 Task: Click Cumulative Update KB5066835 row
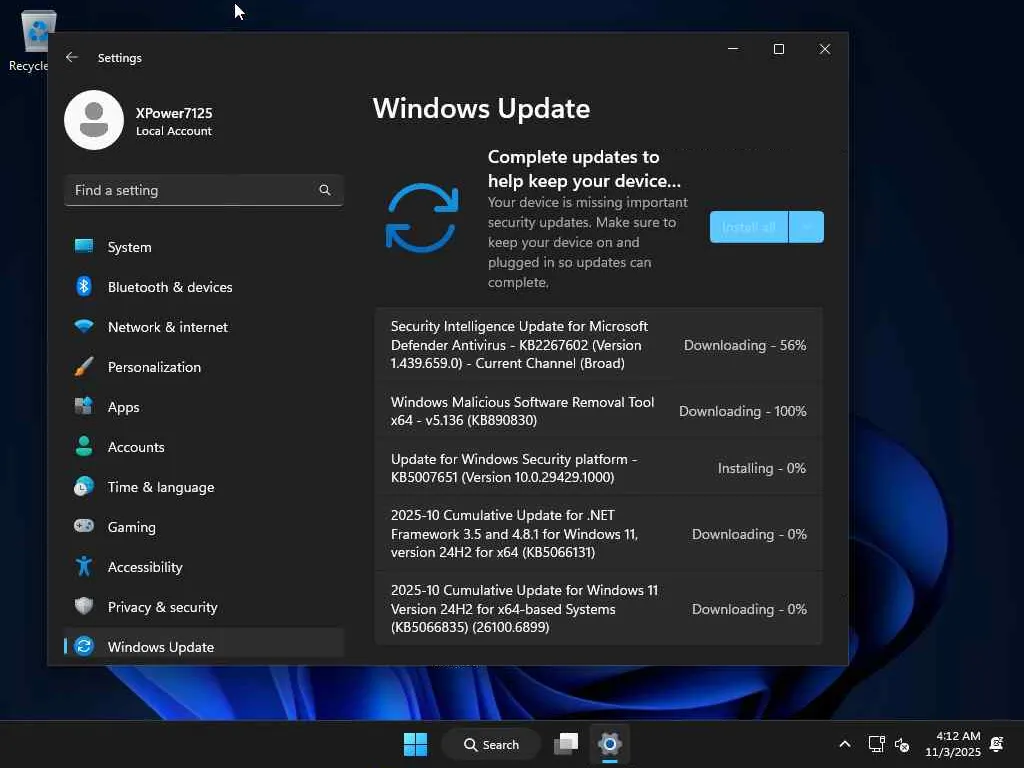point(599,609)
